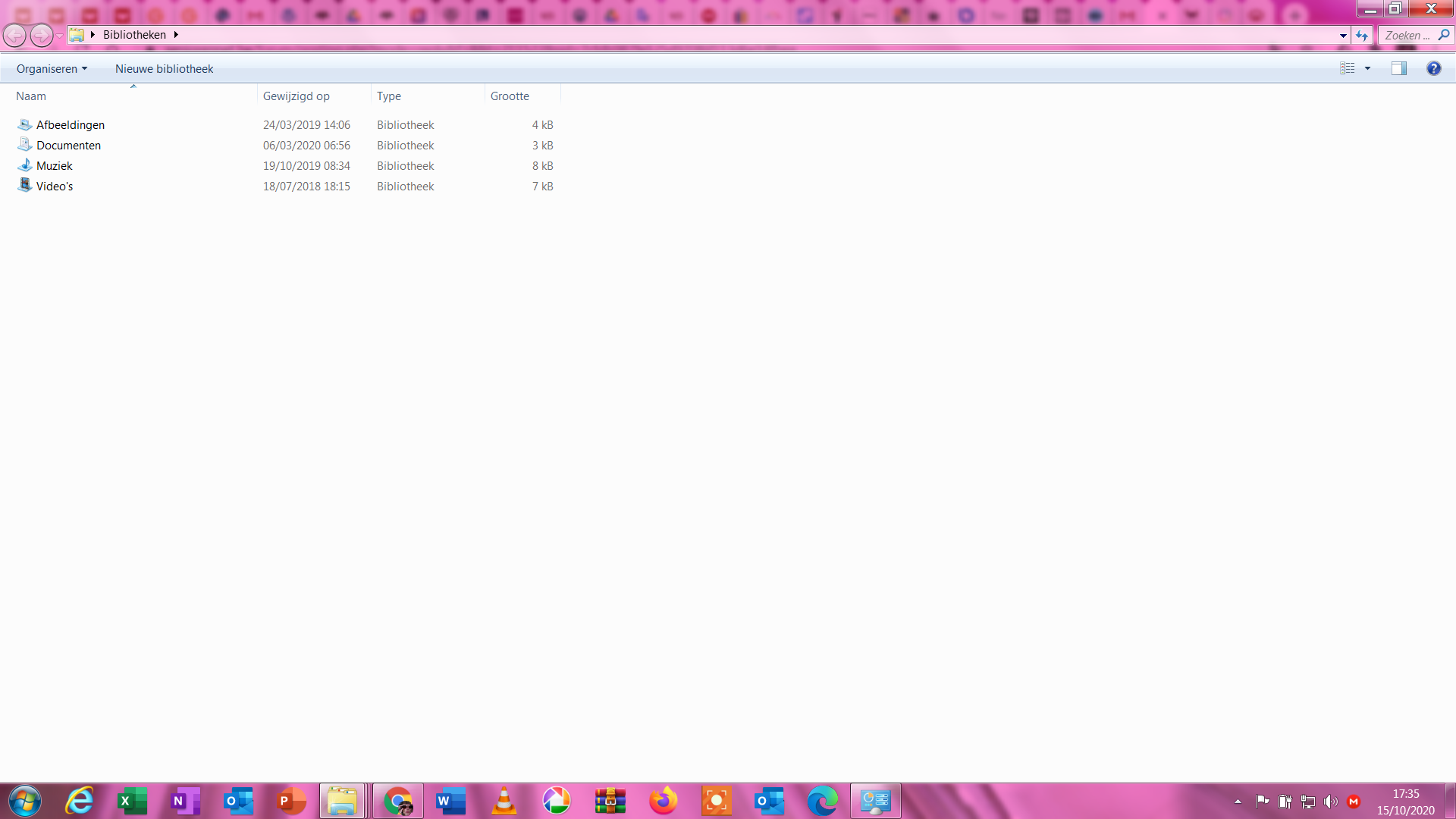The width and height of the screenshot is (1456, 819).
Task: Expand the address bar history dropdown
Action: [x=1343, y=36]
